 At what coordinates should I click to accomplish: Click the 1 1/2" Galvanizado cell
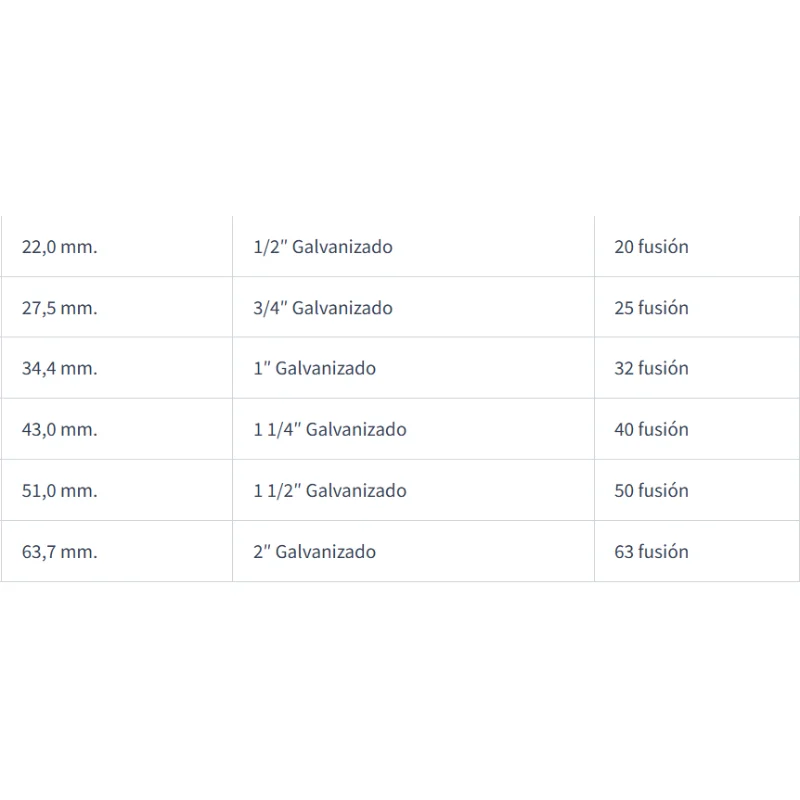pos(413,490)
